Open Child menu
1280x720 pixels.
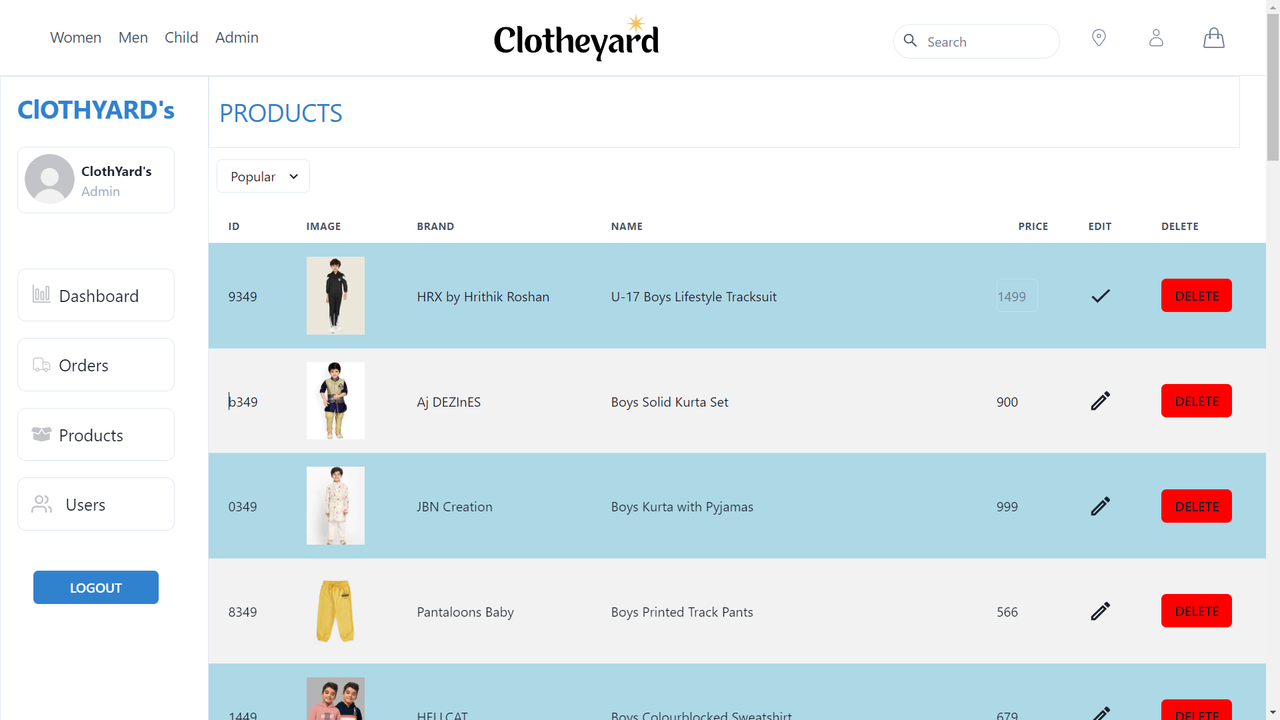point(181,37)
